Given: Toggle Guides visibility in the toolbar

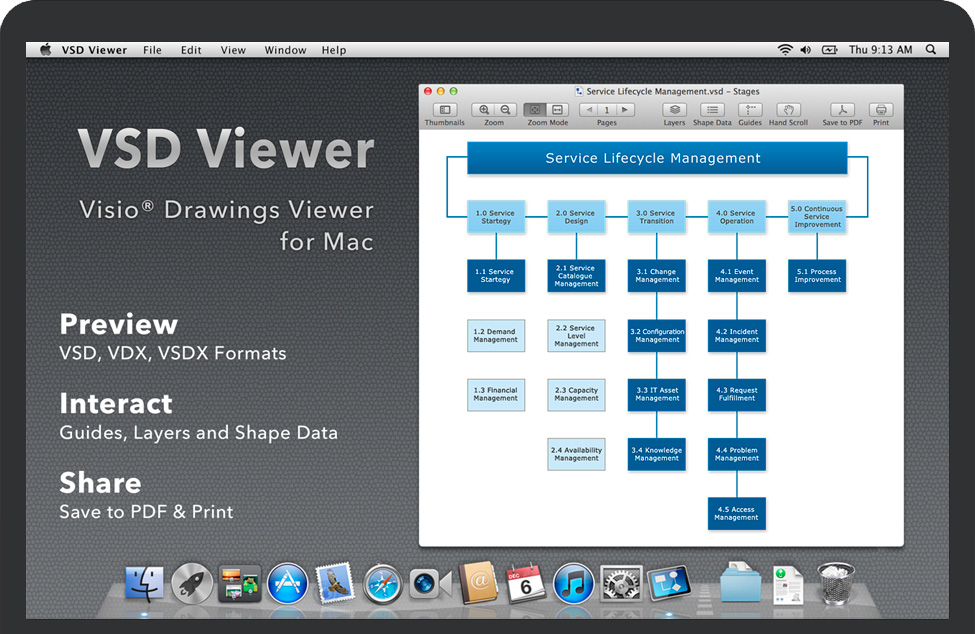Looking at the screenshot, I should (750, 110).
